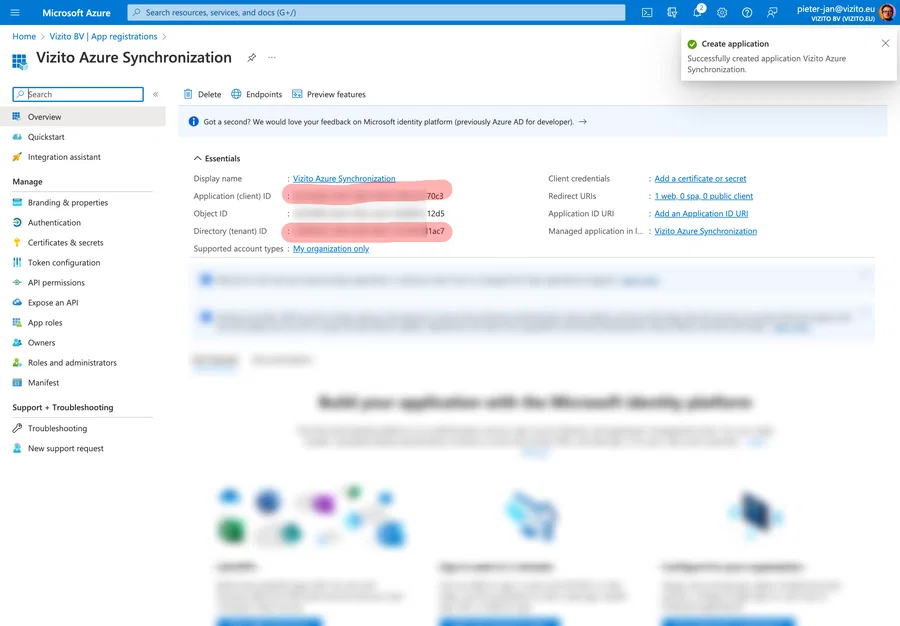Select API permissions in sidebar
This screenshot has height=626, width=900.
coord(56,283)
